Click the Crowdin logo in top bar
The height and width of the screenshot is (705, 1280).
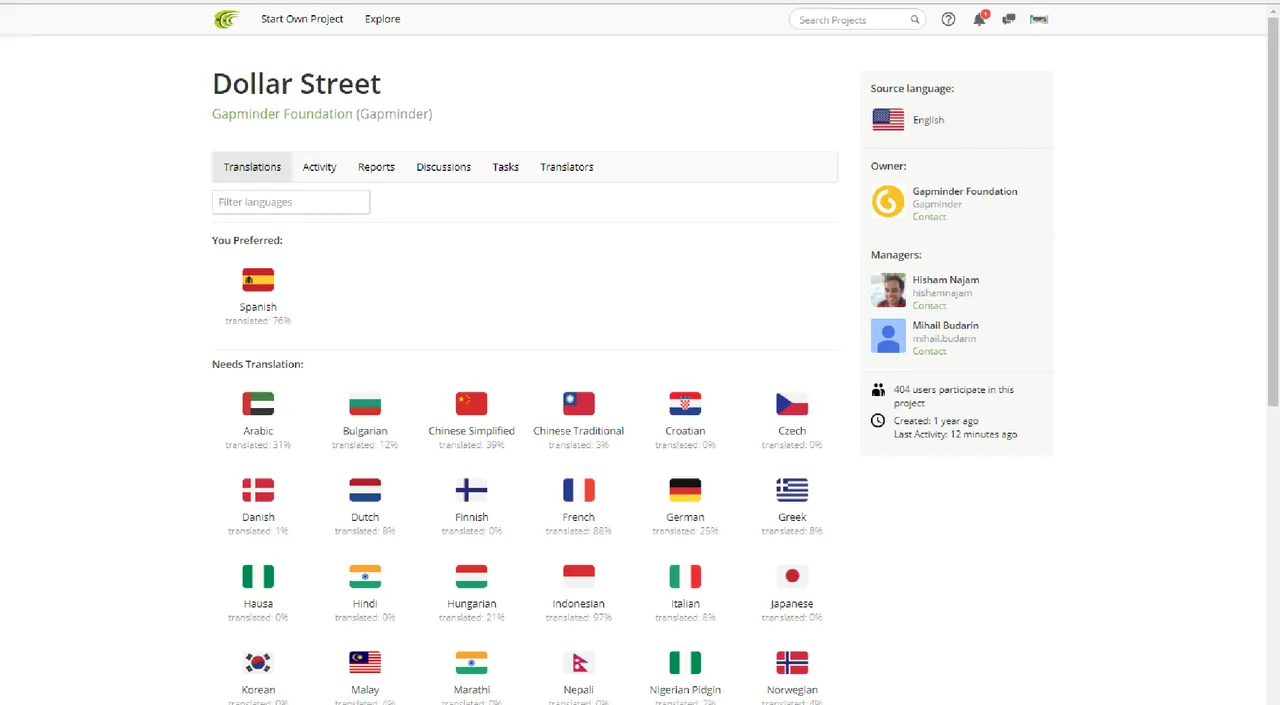point(226,19)
